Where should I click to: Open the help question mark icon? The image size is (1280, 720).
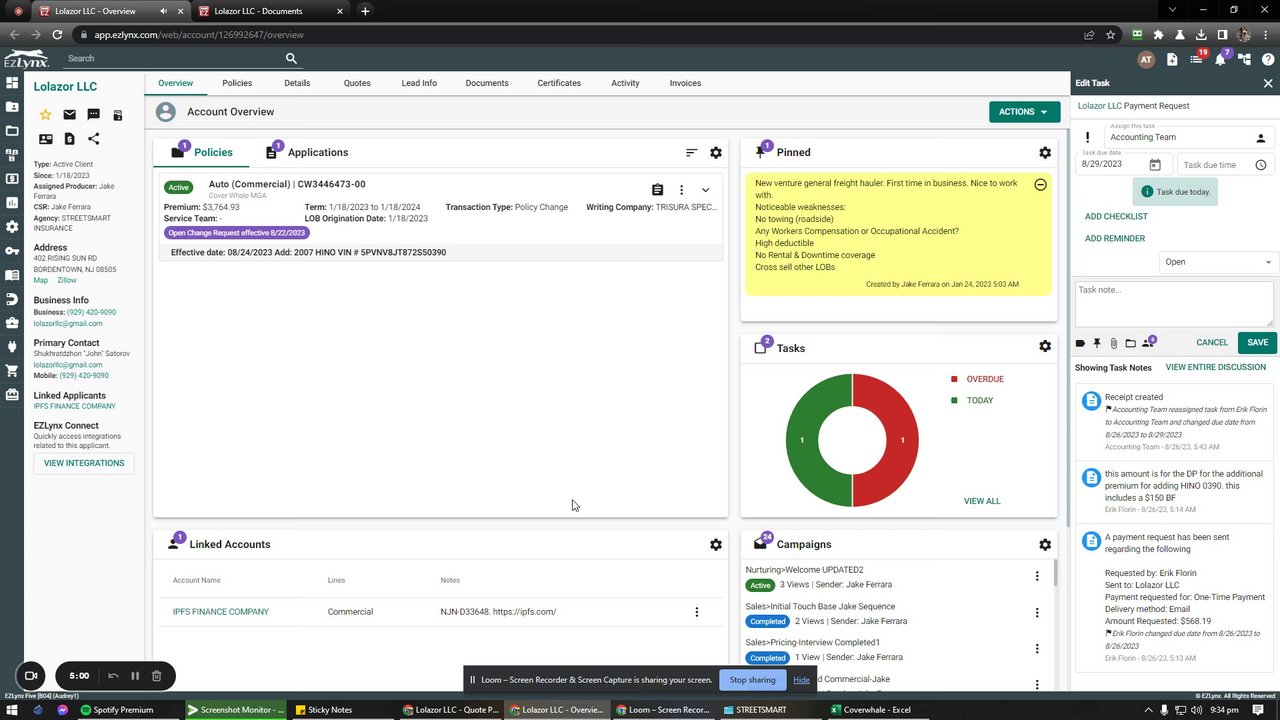pyautogui.click(x=1268, y=59)
